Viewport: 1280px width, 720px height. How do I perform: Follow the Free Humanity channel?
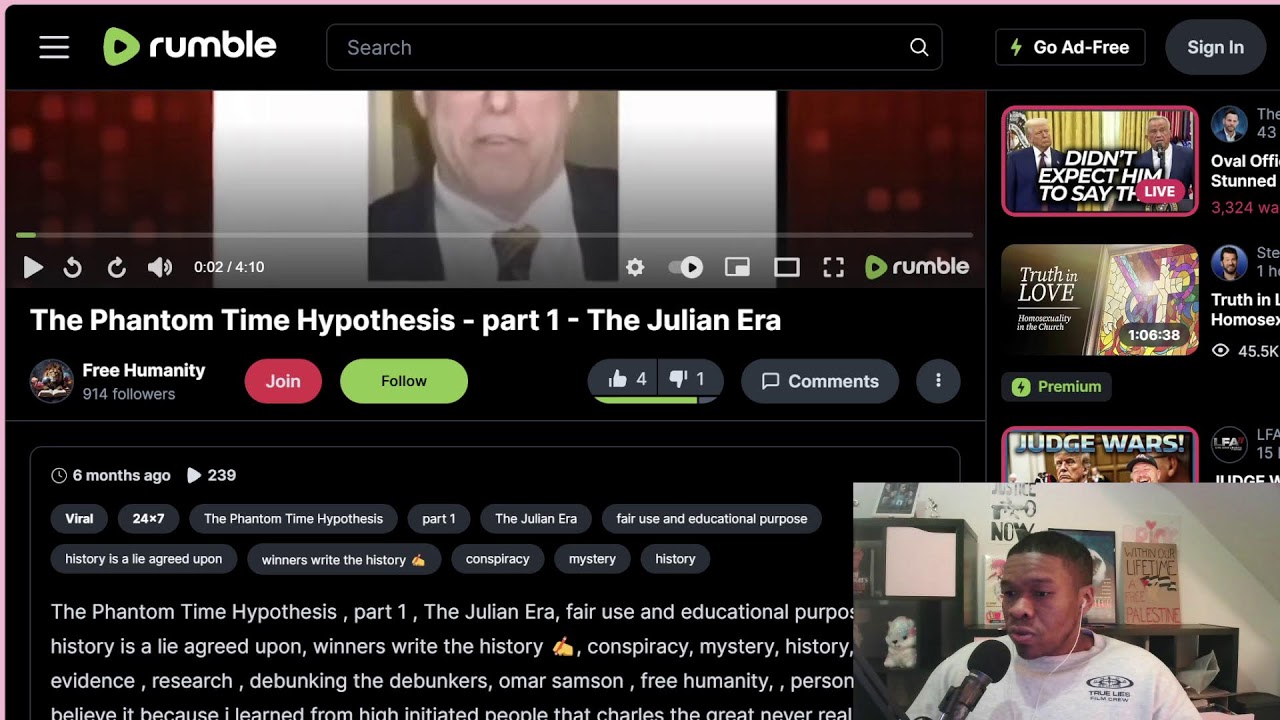pos(404,381)
